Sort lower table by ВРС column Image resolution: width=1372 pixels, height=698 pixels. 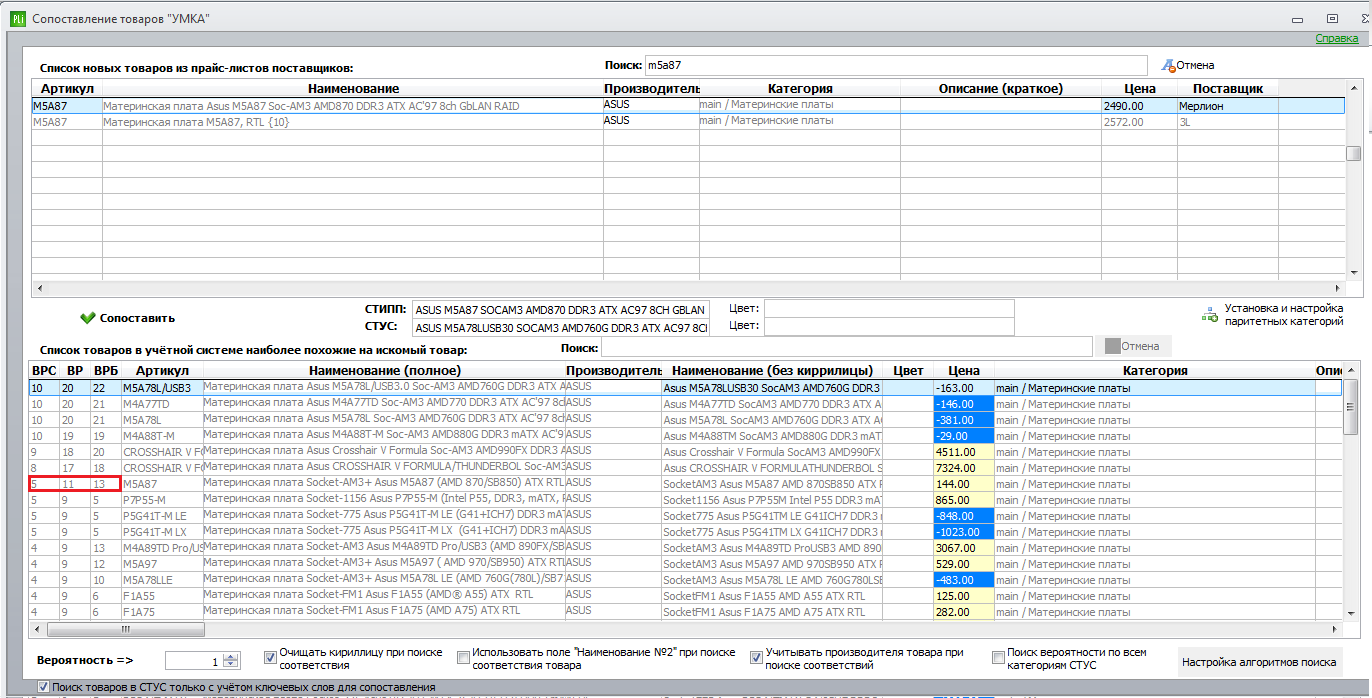pos(44,371)
